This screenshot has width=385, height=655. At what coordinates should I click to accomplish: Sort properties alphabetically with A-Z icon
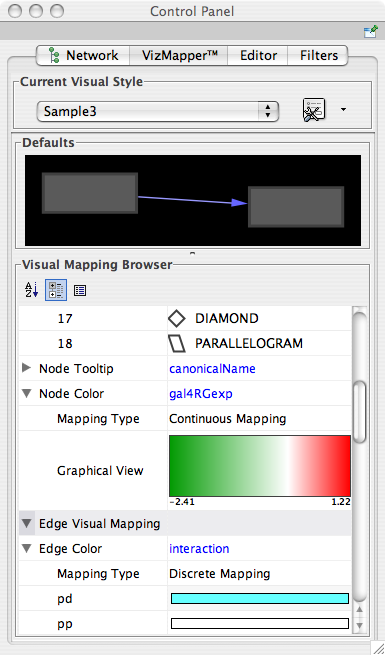[x=32, y=290]
